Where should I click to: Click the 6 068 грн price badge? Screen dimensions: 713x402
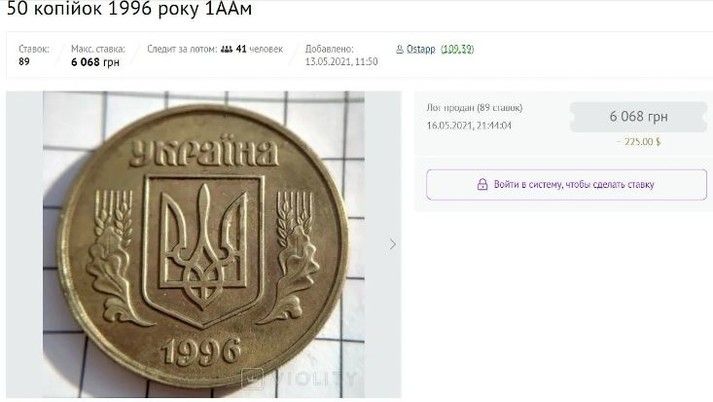pyautogui.click(x=638, y=117)
